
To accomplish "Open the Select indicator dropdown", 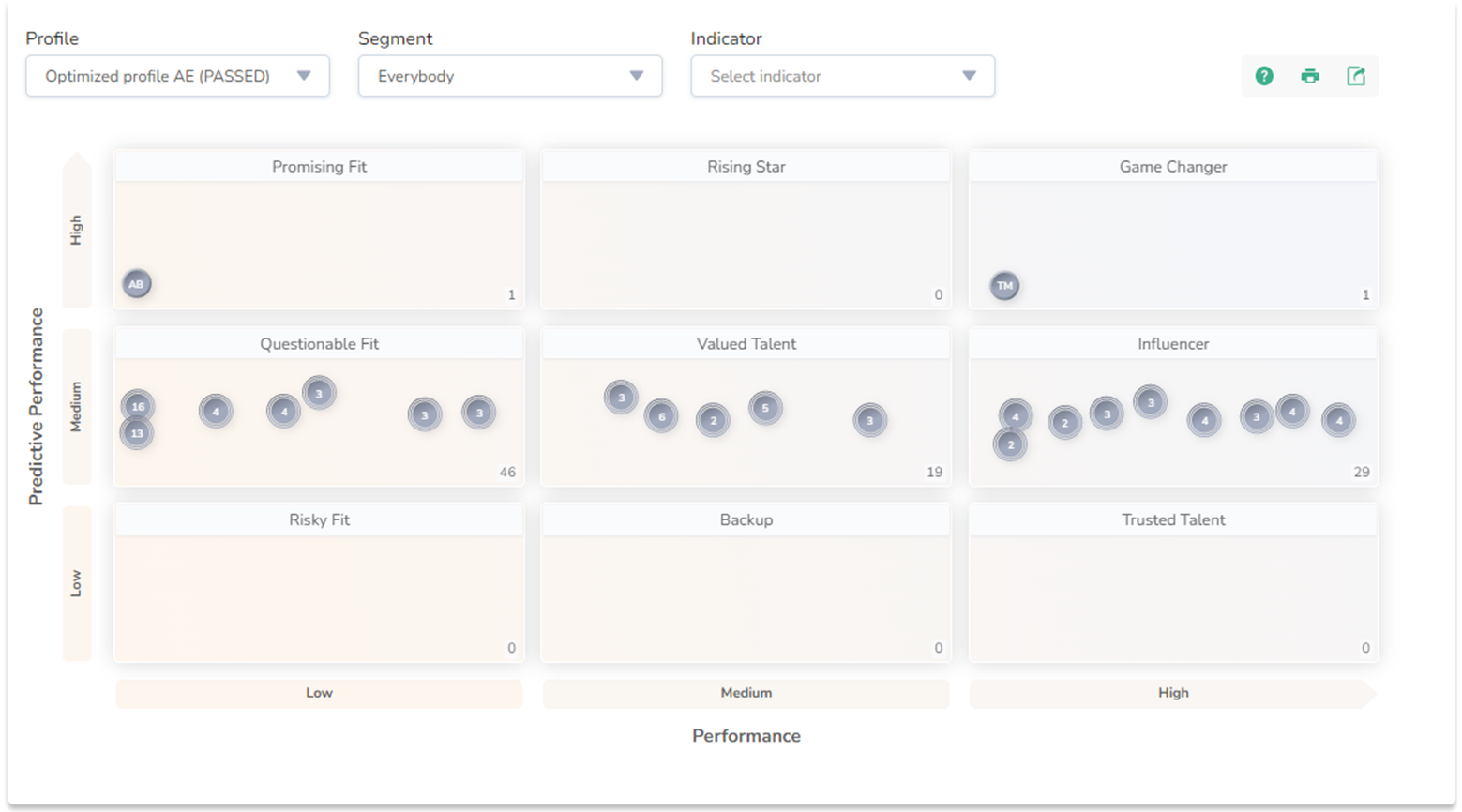I will point(842,76).
